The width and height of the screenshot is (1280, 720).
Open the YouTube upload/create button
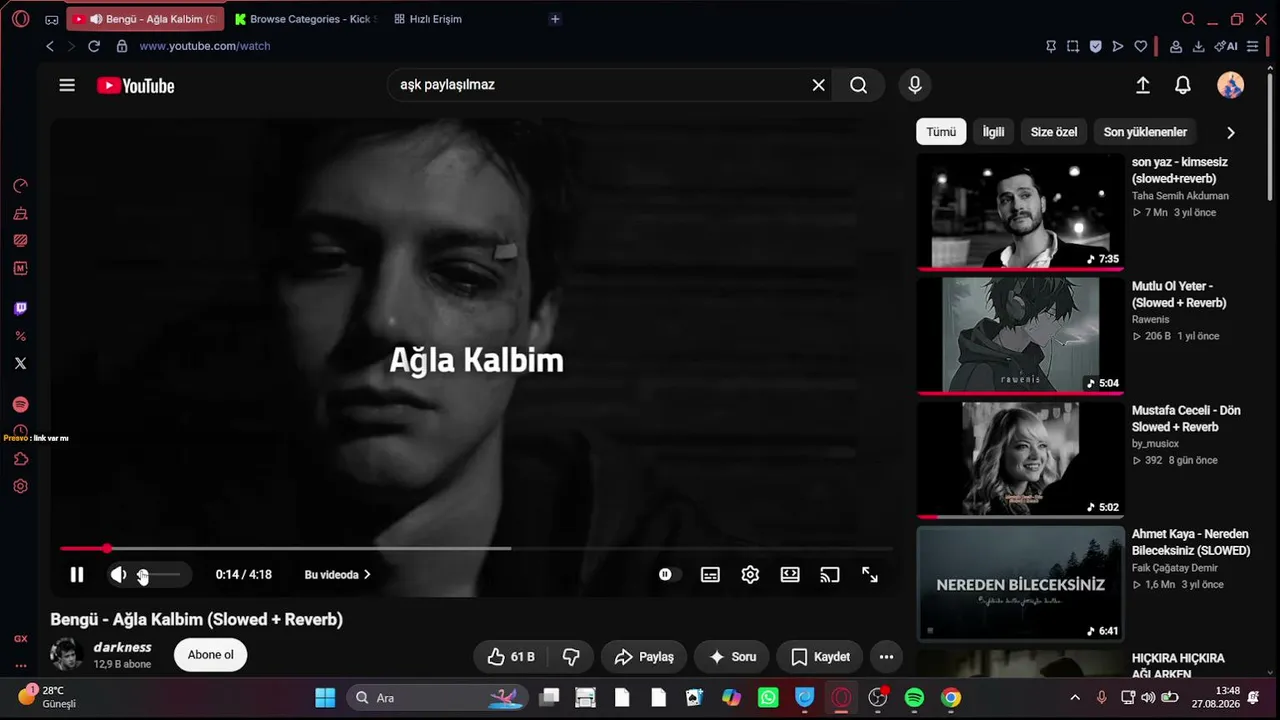tap(1143, 85)
